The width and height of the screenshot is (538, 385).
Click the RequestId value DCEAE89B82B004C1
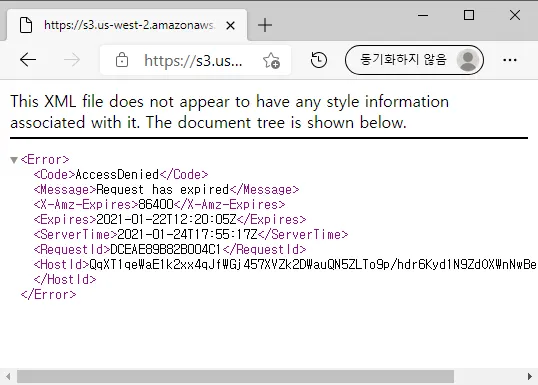[x=165, y=250]
